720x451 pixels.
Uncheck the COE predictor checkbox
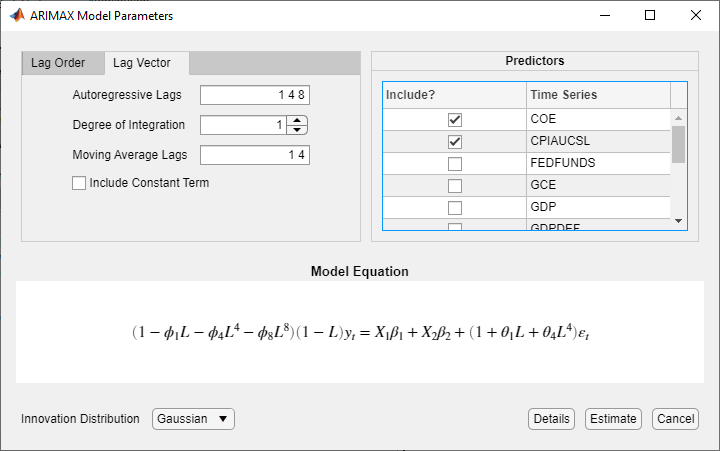point(455,119)
